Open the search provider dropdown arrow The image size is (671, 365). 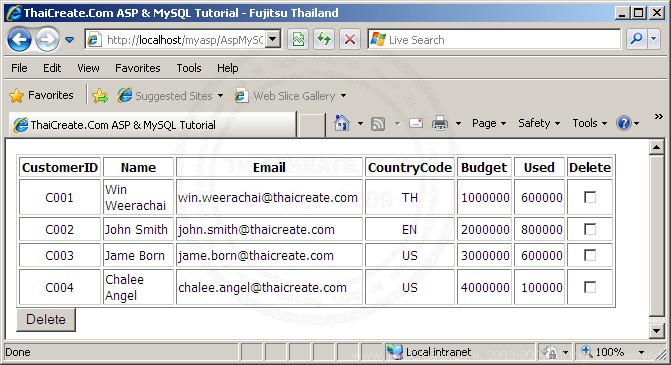[x=653, y=39]
